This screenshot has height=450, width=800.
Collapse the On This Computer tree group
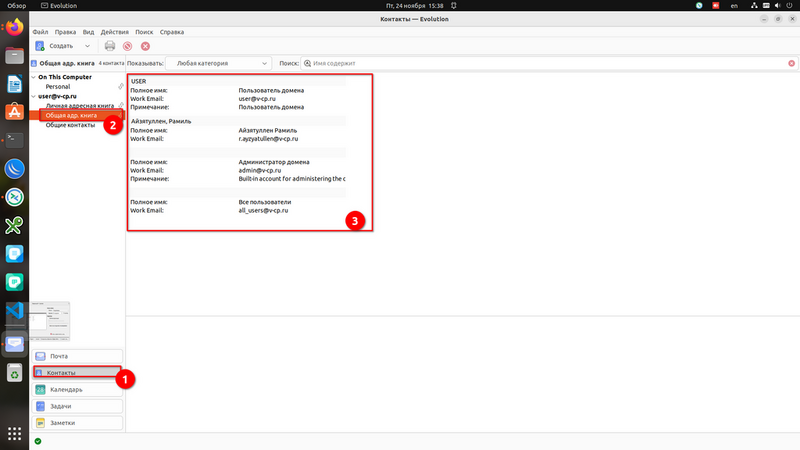(33, 77)
